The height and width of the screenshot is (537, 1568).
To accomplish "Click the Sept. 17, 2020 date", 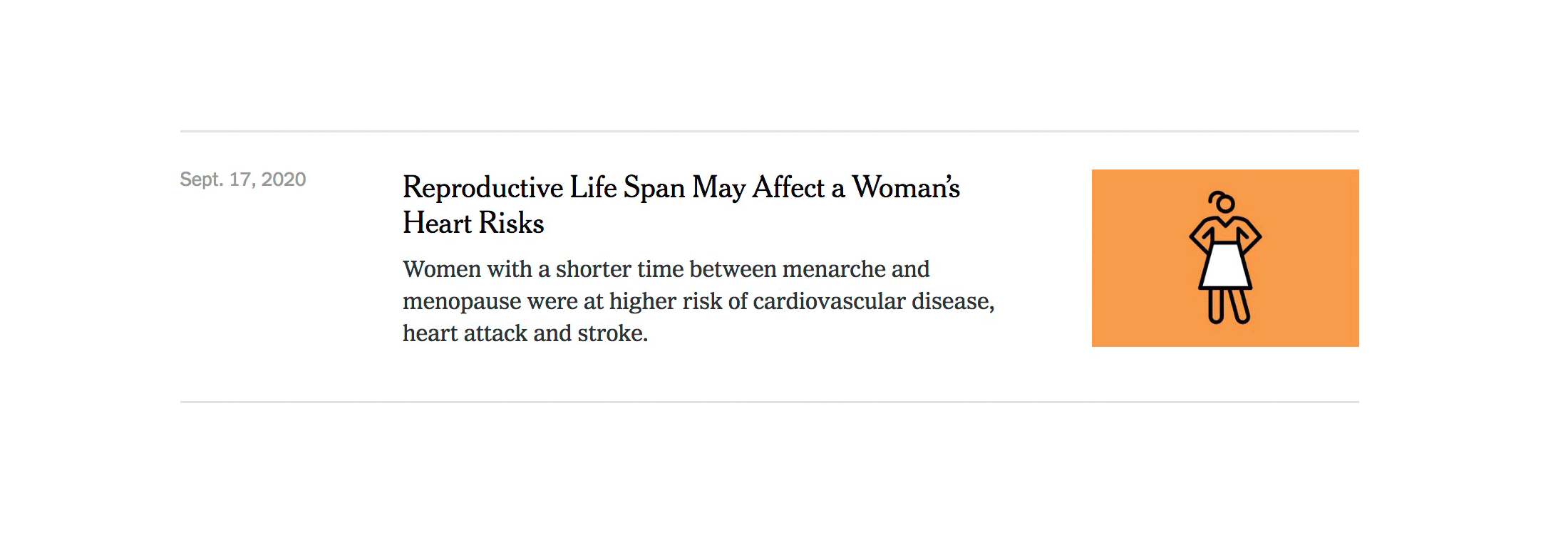I will pos(242,179).
